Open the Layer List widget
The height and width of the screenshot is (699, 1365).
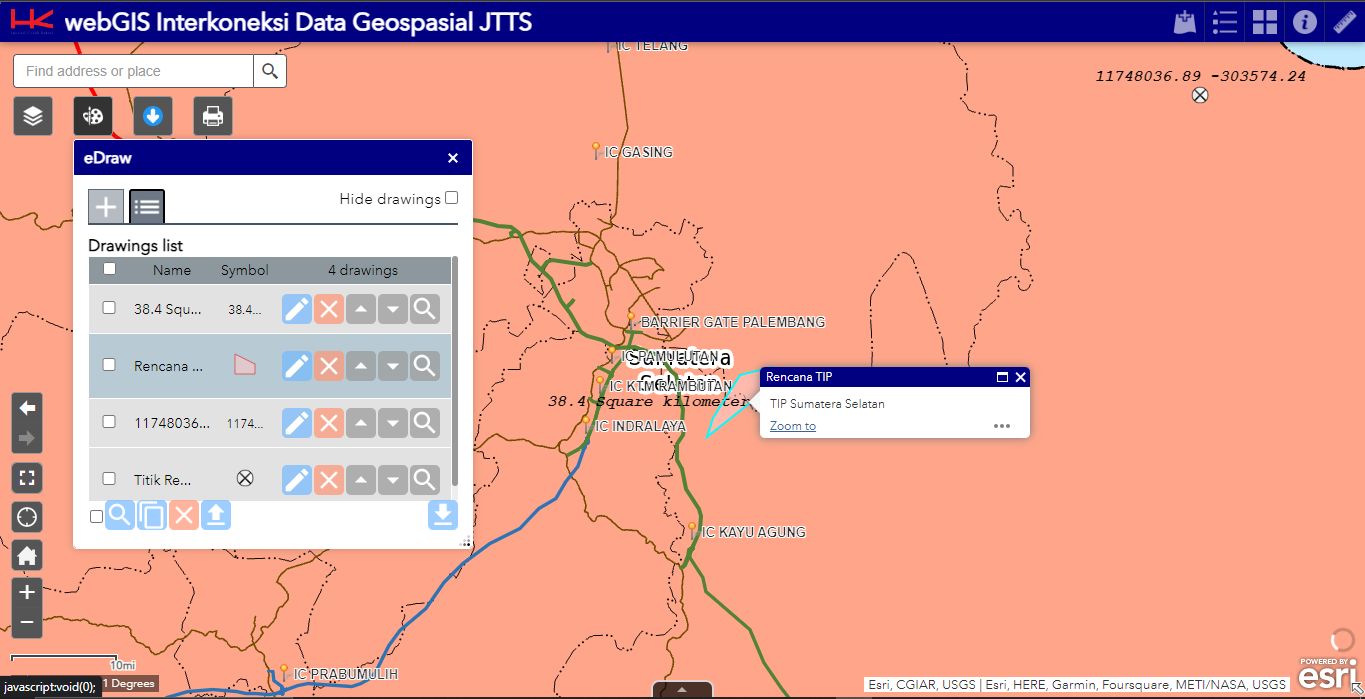(33, 116)
